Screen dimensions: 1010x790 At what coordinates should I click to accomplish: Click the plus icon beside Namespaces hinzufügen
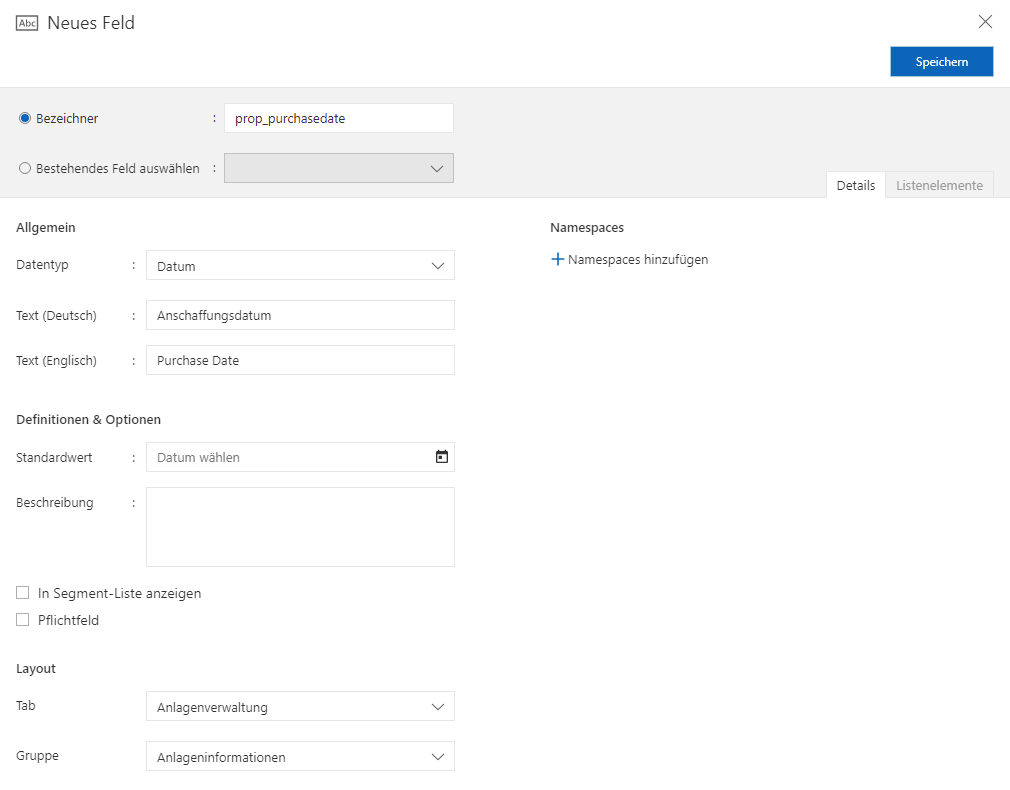click(x=558, y=259)
